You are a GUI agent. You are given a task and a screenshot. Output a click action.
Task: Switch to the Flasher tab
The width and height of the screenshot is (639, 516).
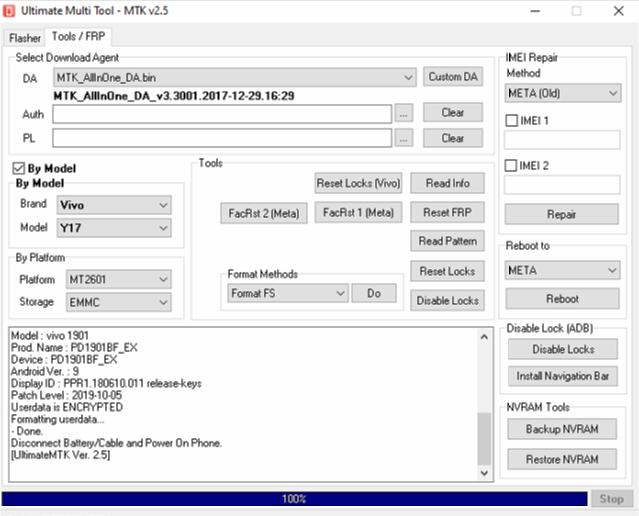24,38
